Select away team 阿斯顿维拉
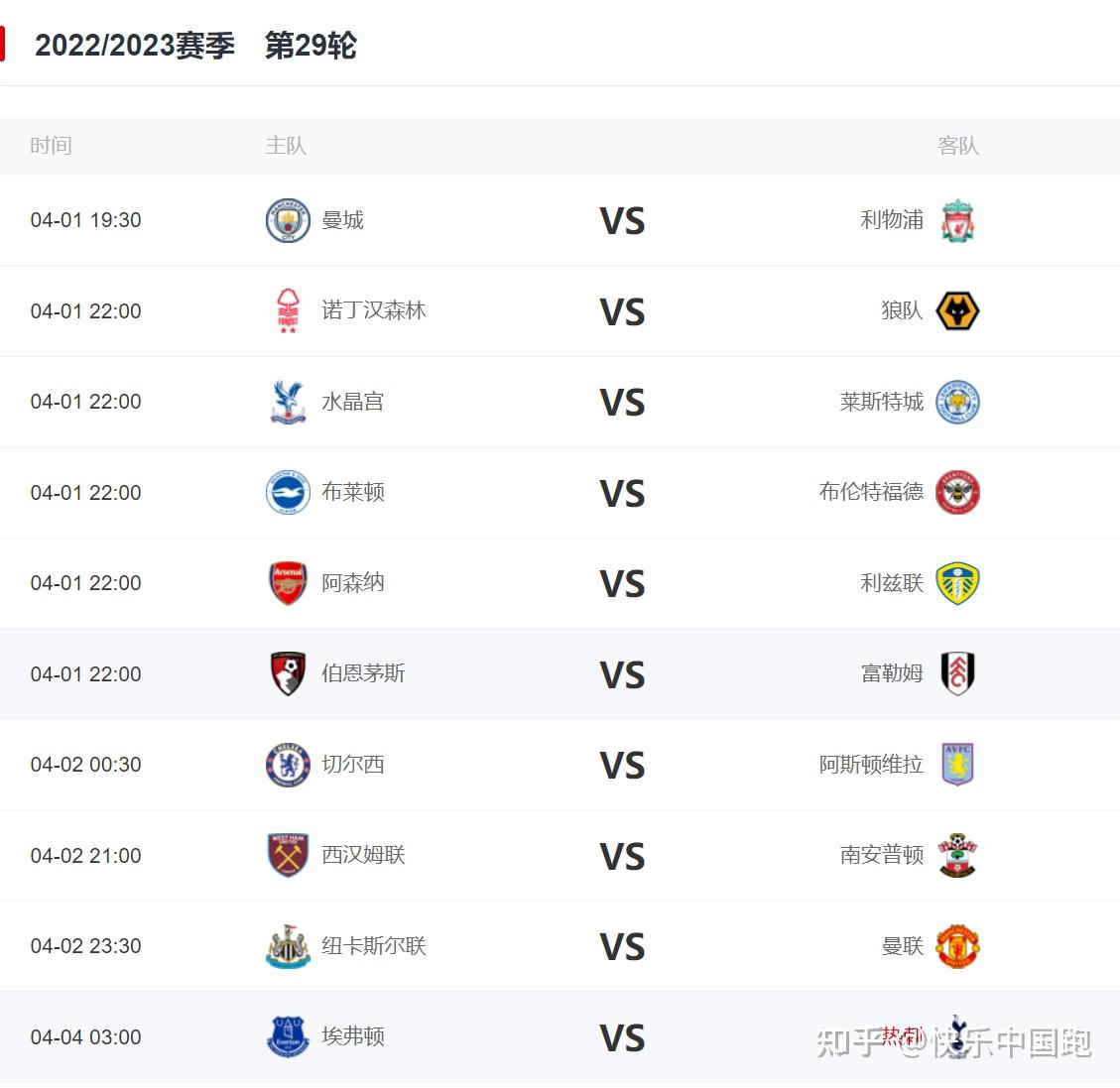The image size is (1120, 1088). [871, 764]
